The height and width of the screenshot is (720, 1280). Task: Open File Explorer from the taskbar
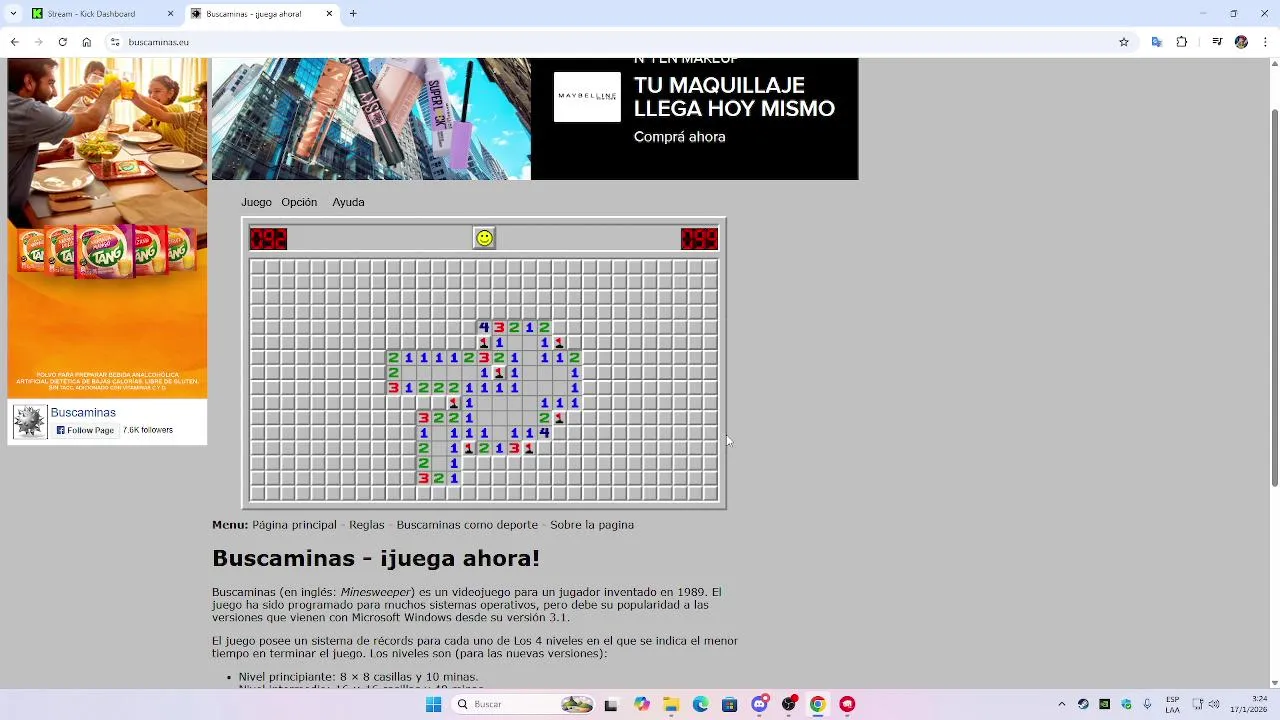(671, 704)
